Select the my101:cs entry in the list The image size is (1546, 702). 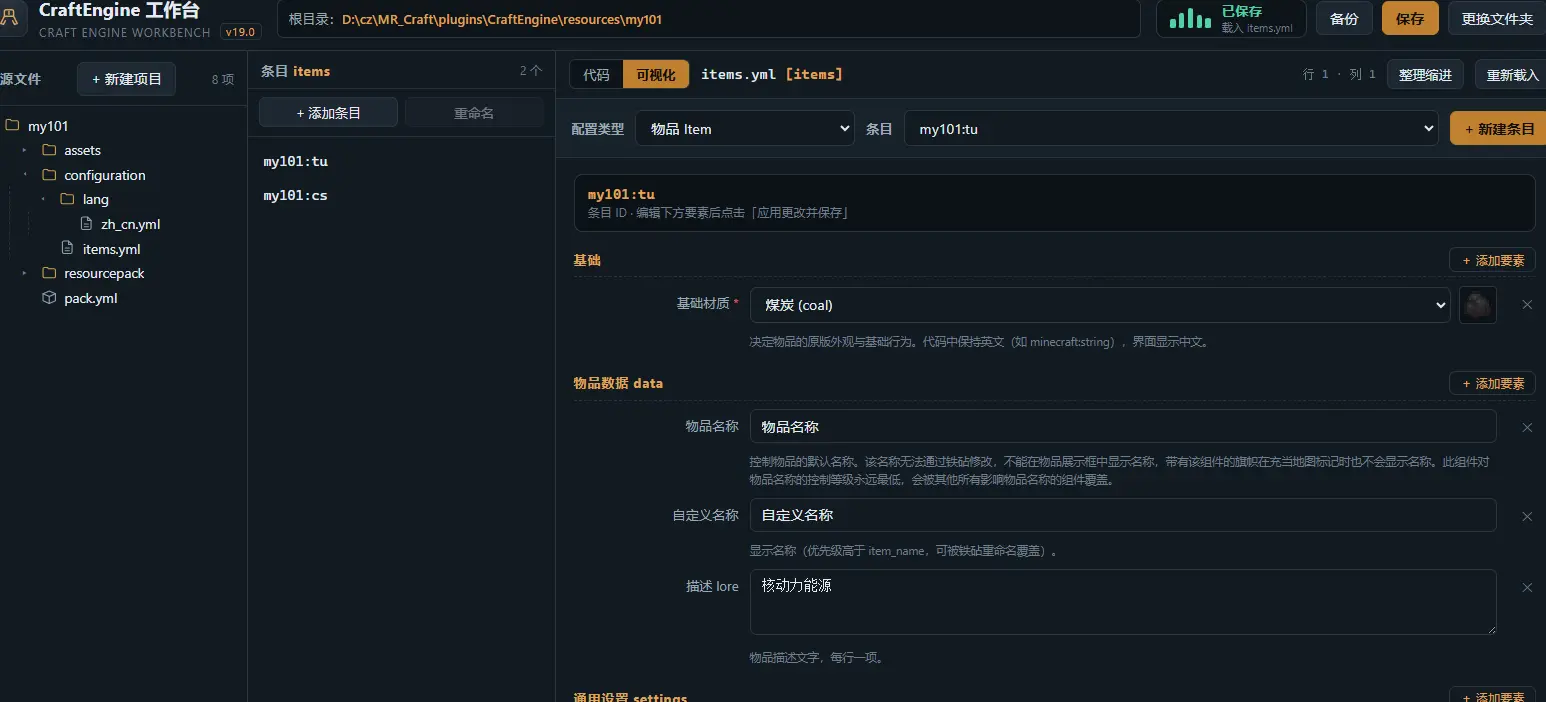coord(401,195)
